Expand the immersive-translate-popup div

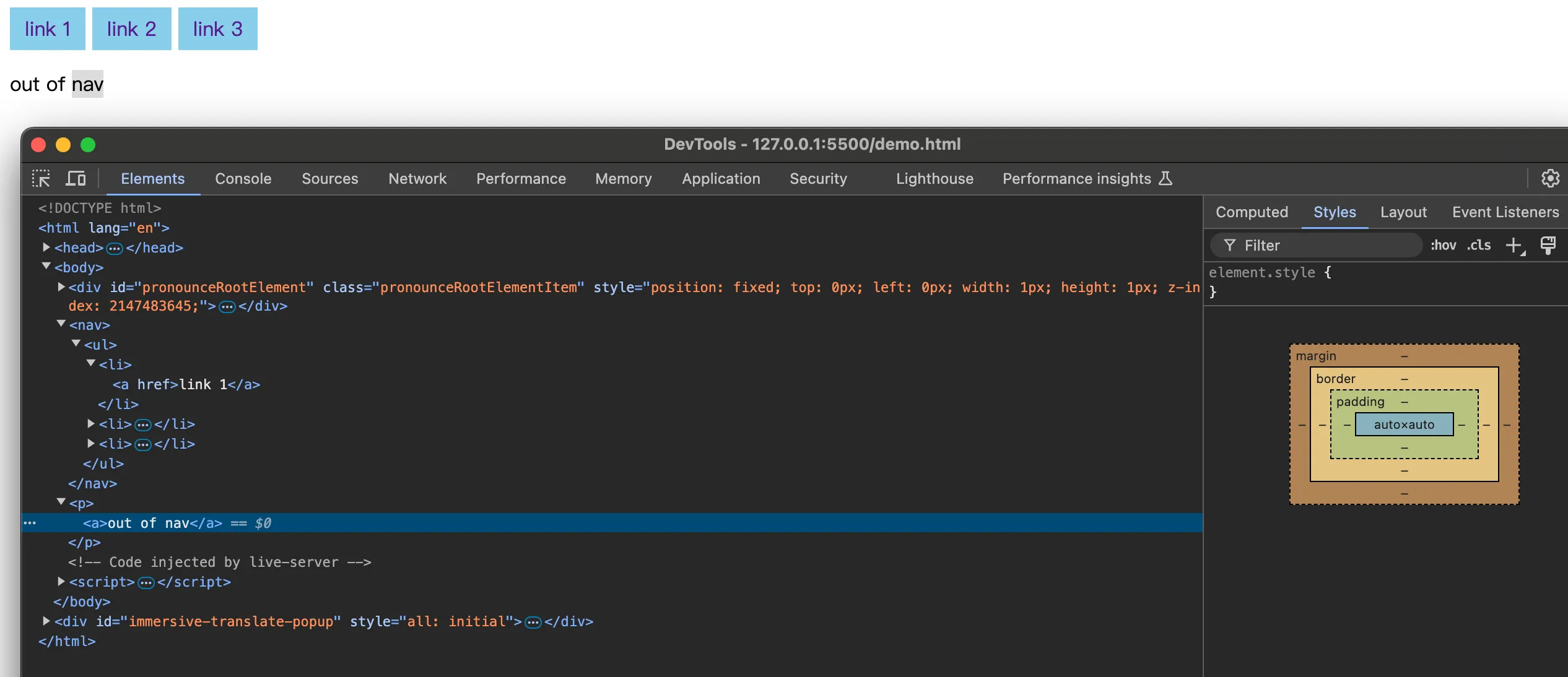coord(46,621)
